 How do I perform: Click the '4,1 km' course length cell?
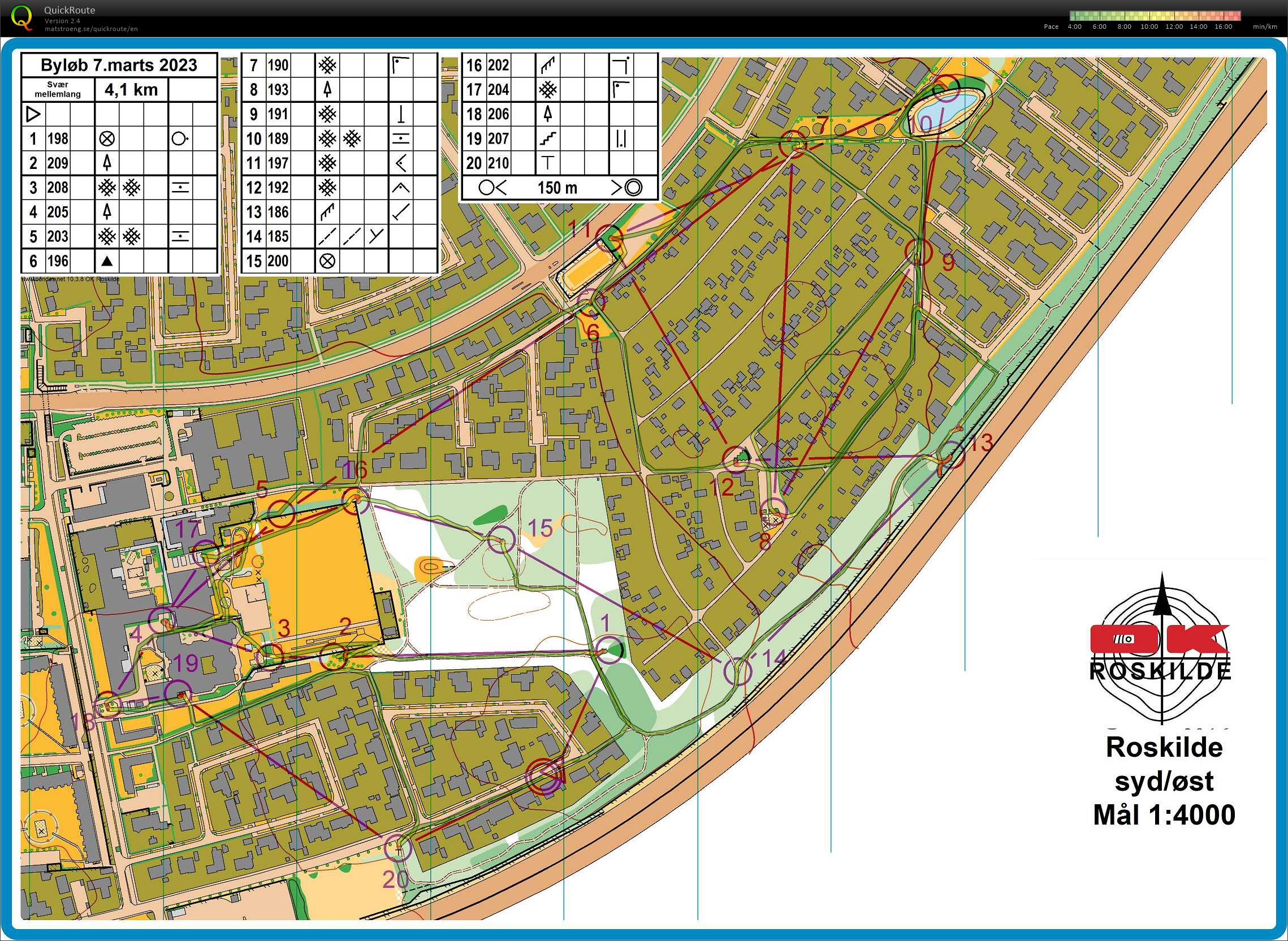131,89
